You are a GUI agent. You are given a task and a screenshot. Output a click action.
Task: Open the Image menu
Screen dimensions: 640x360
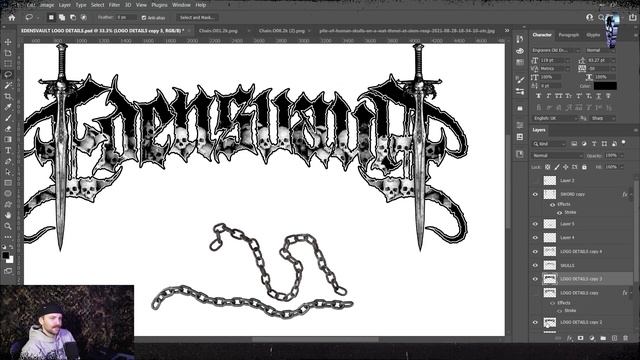(x=47, y=5)
